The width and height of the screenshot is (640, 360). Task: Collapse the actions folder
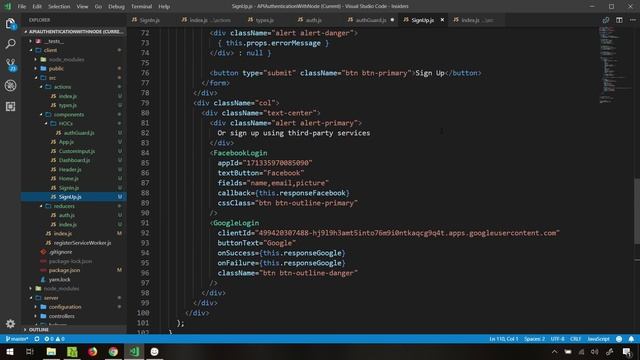pyautogui.click(x=41, y=87)
